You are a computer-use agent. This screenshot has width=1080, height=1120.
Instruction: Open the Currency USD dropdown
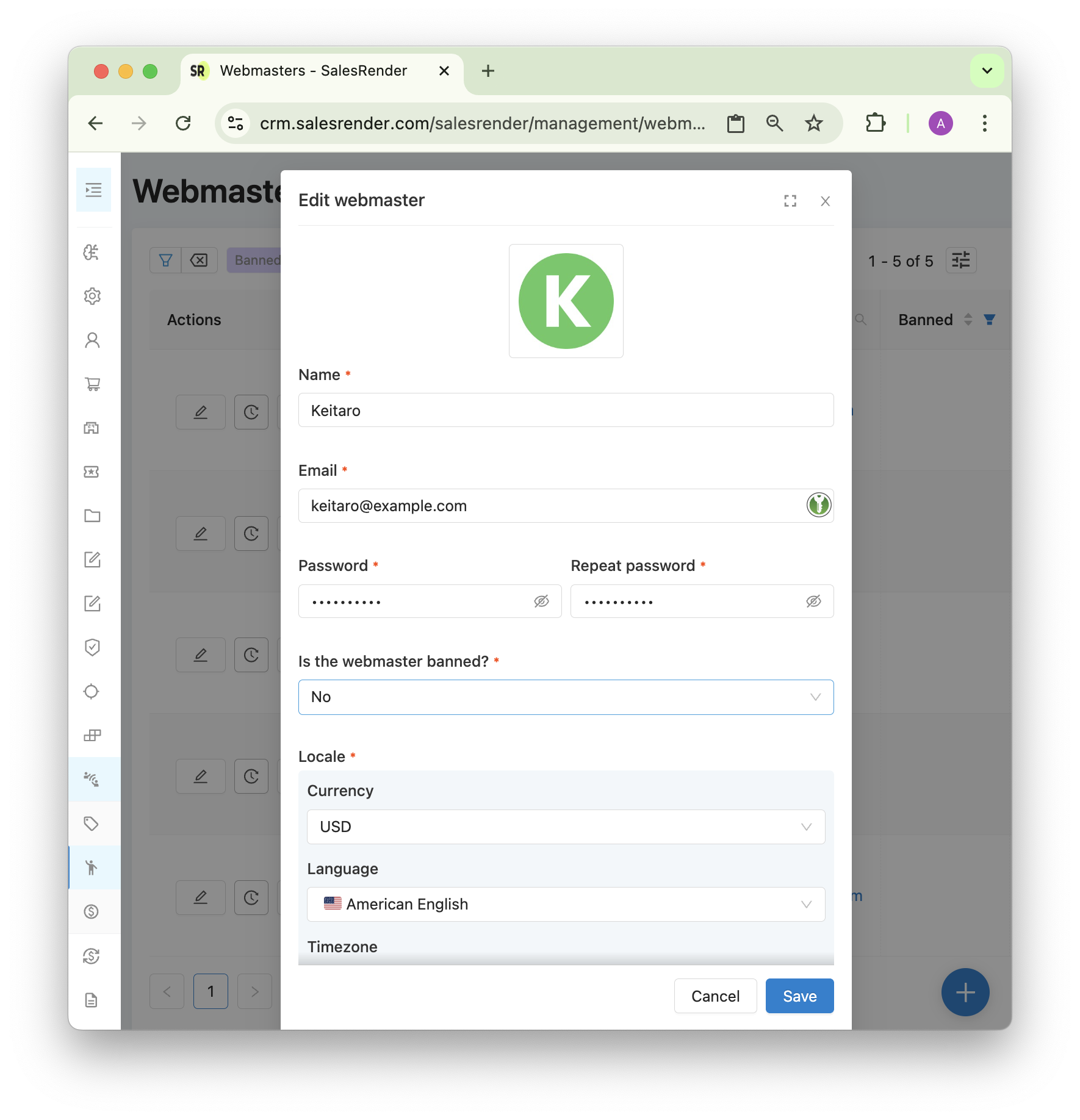[566, 827]
